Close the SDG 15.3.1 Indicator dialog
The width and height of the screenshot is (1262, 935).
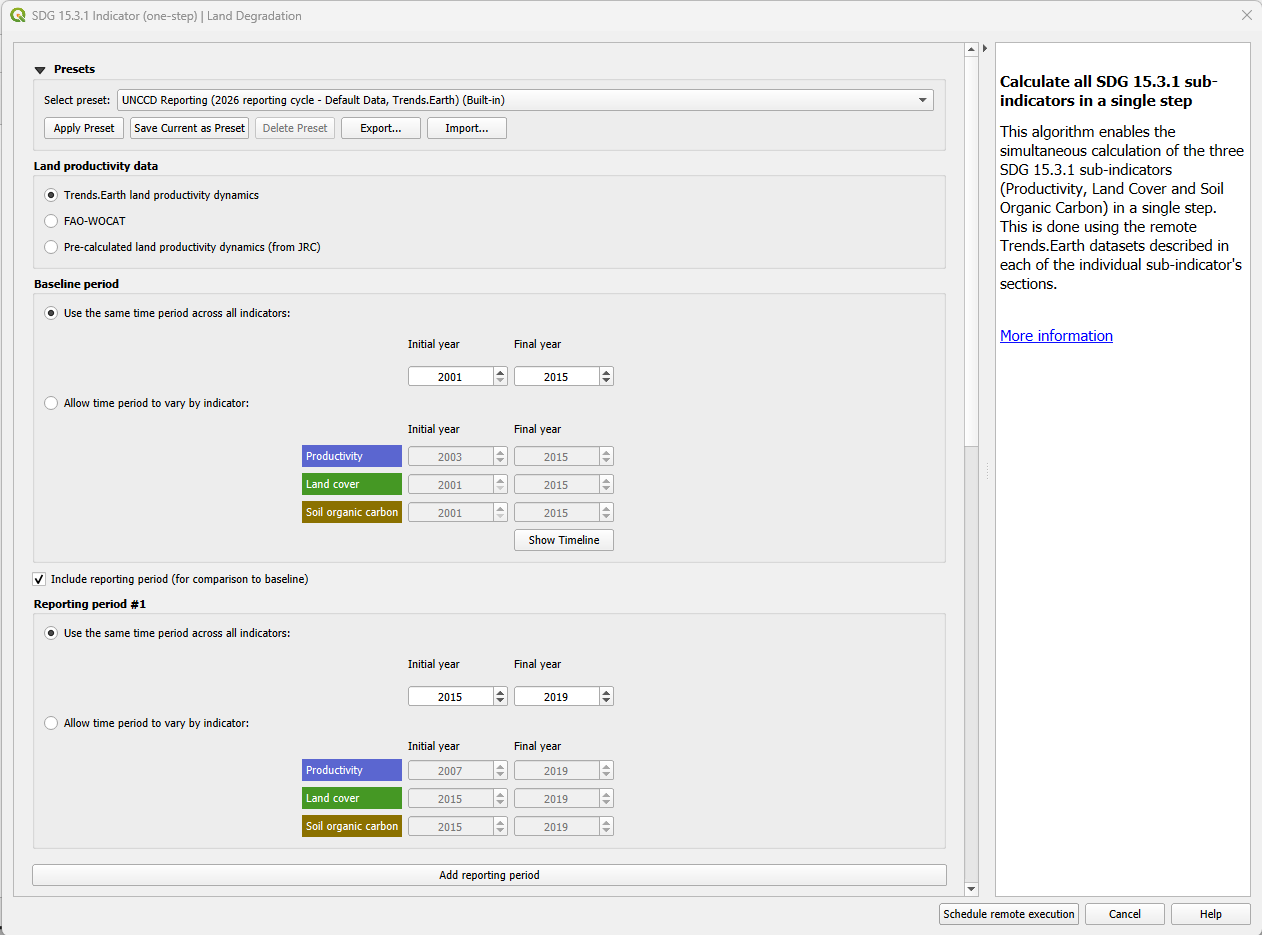tap(1246, 15)
